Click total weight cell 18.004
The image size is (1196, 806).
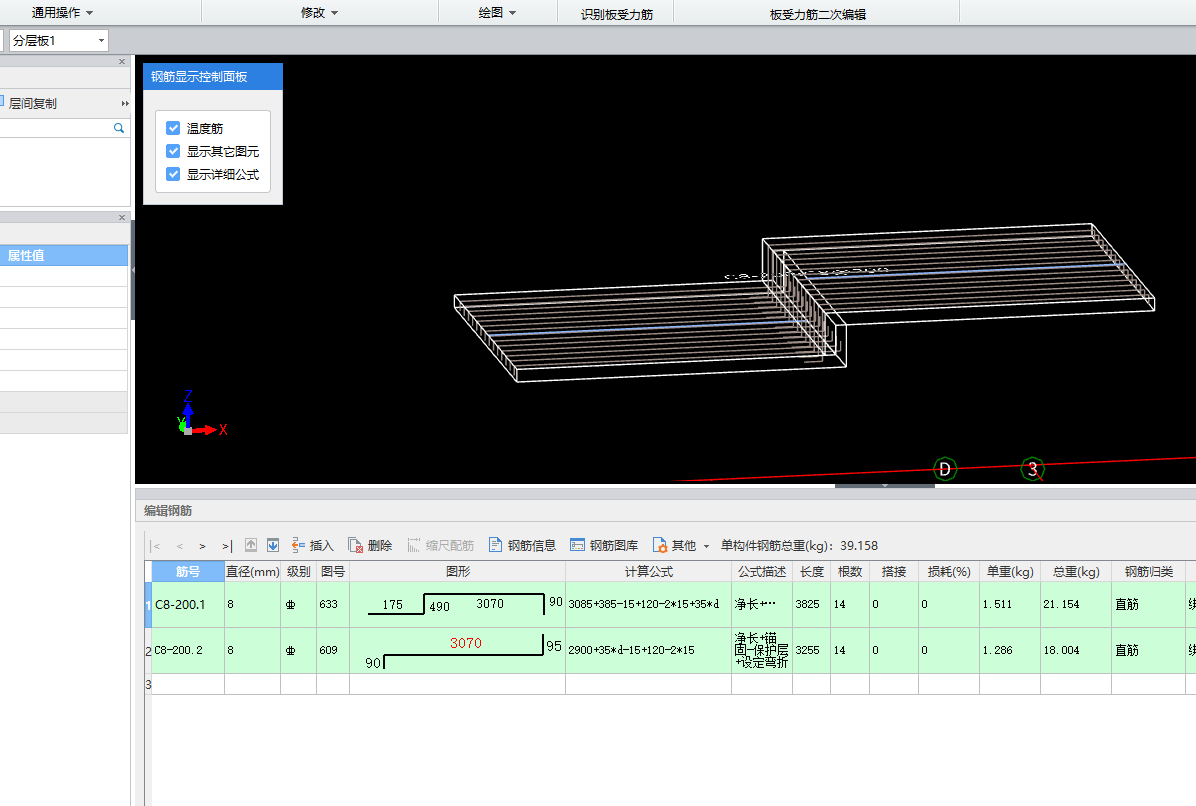coord(1075,650)
